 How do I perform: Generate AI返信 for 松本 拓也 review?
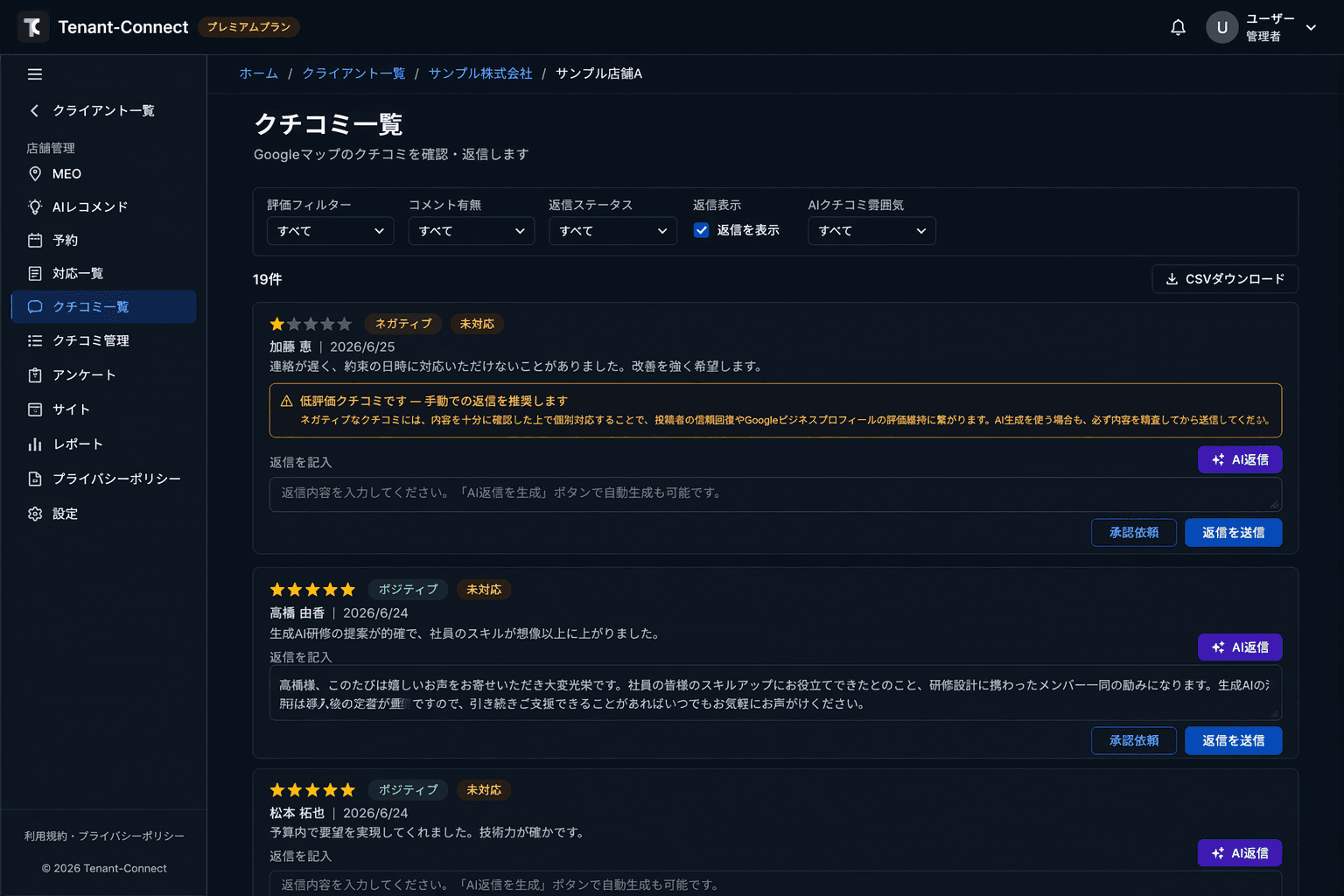click(x=1240, y=853)
